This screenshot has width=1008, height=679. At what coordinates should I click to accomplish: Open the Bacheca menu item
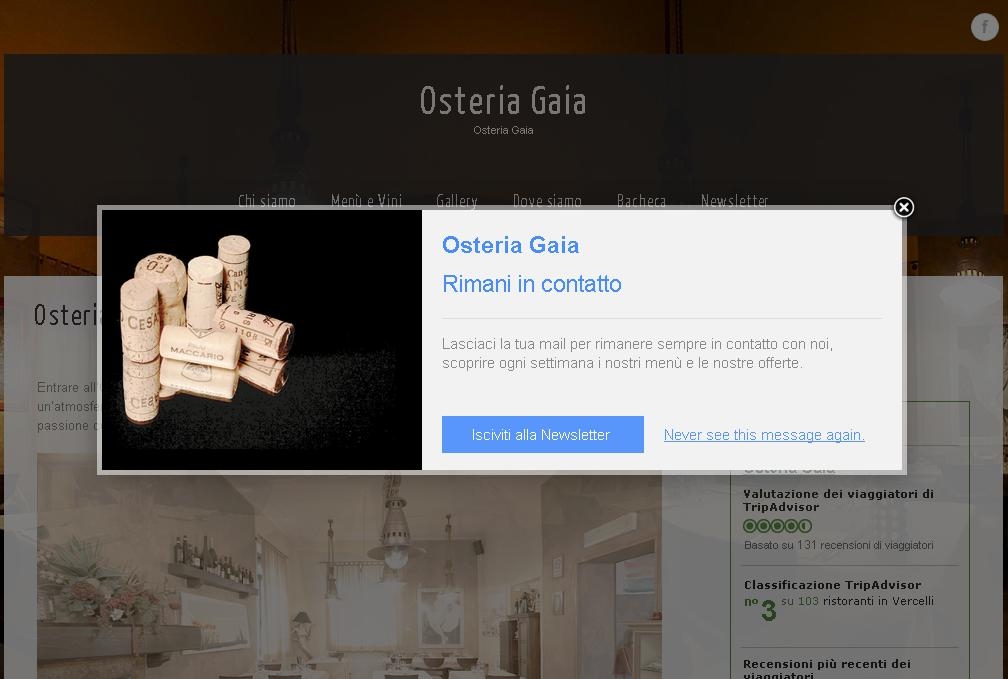point(641,201)
